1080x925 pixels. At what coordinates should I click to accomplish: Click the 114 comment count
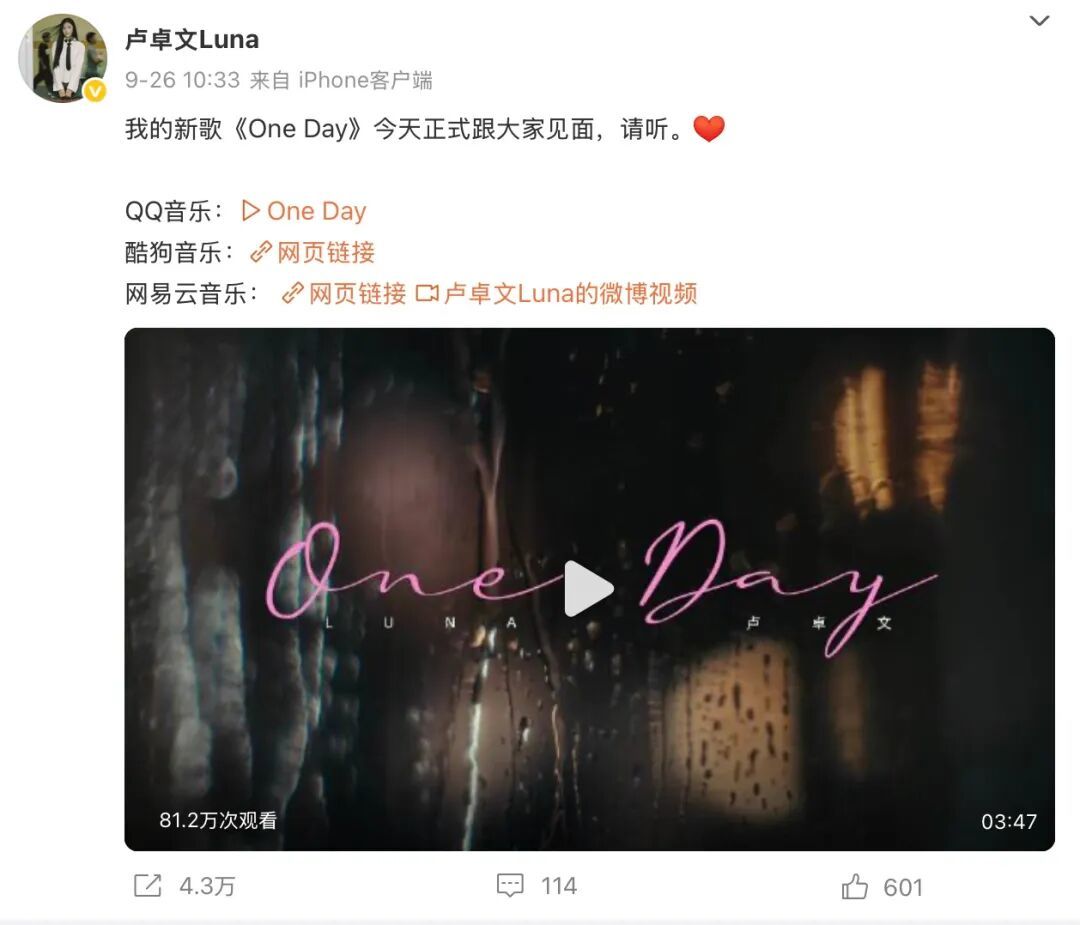tap(559, 886)
